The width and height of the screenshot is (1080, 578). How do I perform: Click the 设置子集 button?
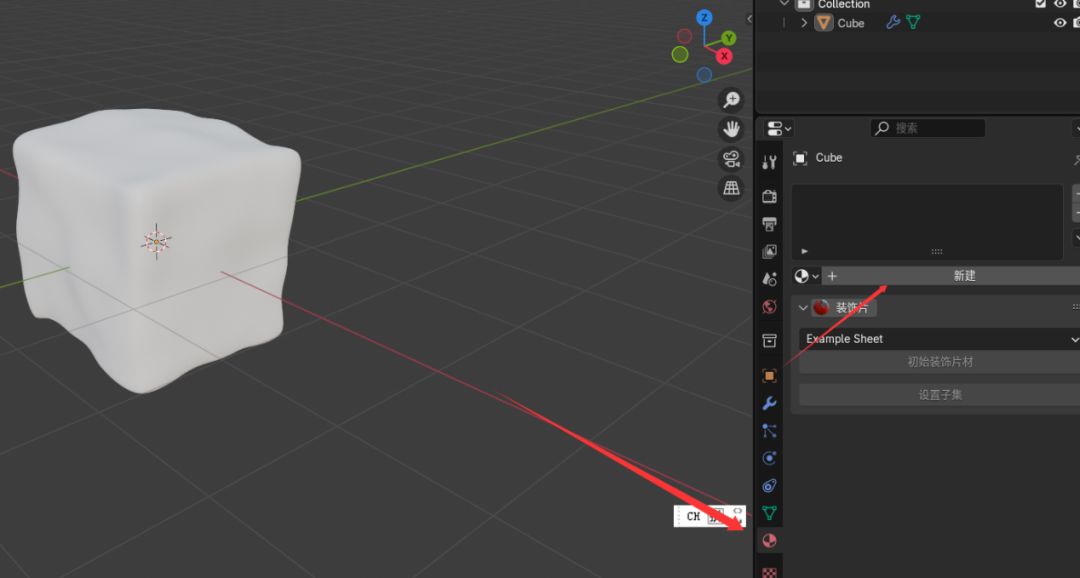(x=940, y=395)
